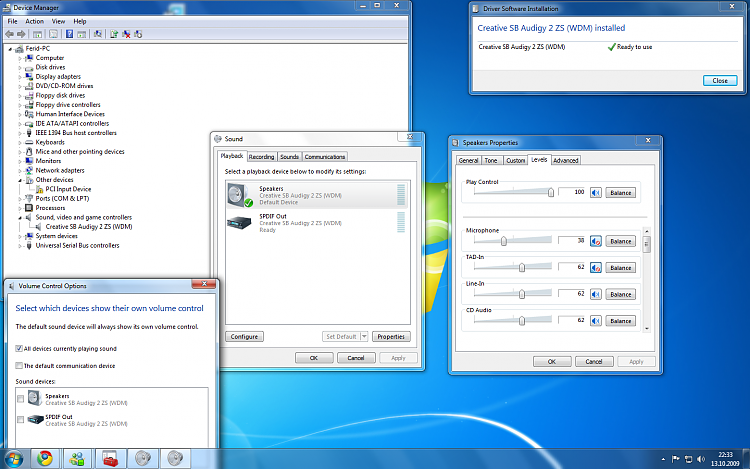This screenshot has width=750, height=469.
Task: Click the Scan for hardware changes toolbar icon
Action: [98, 34]
